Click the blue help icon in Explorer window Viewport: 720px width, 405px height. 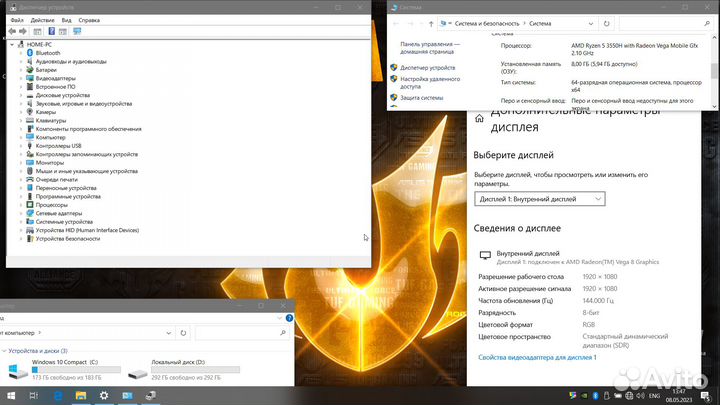pyautogui.click(x=289, y=318)
